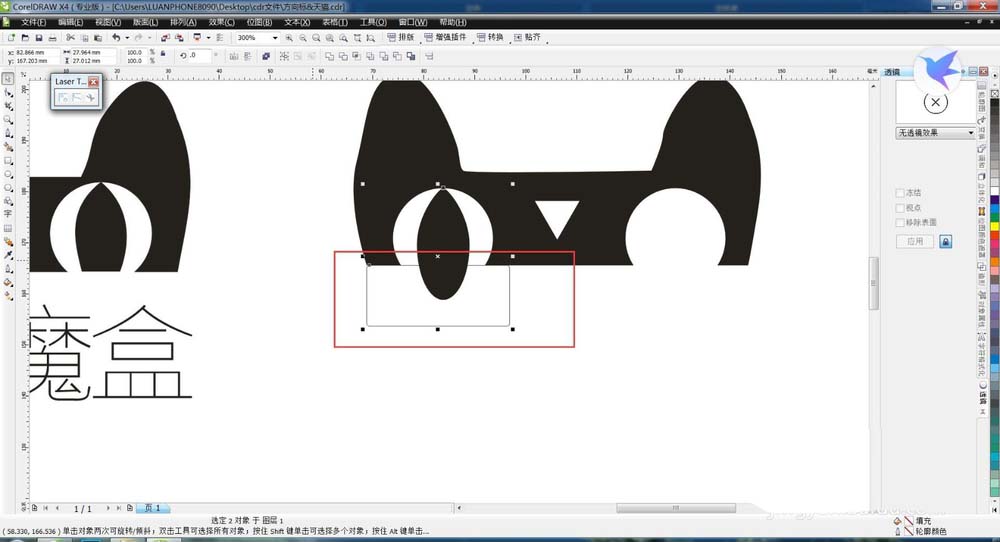Click the Open file icon
1000x542 pixels.
point(25,38)
